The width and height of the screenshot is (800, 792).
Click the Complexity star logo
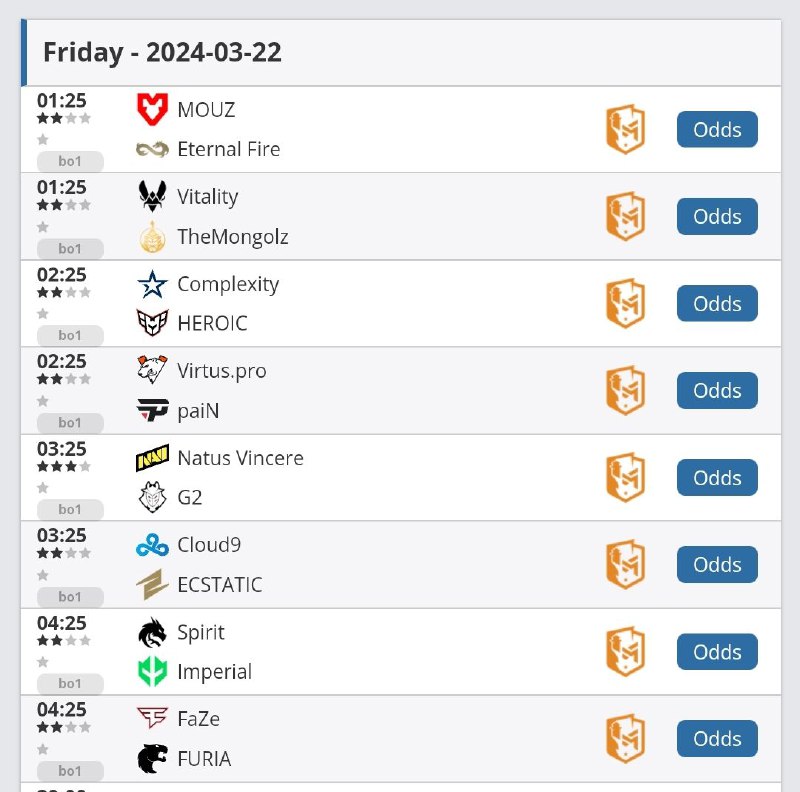152,284
